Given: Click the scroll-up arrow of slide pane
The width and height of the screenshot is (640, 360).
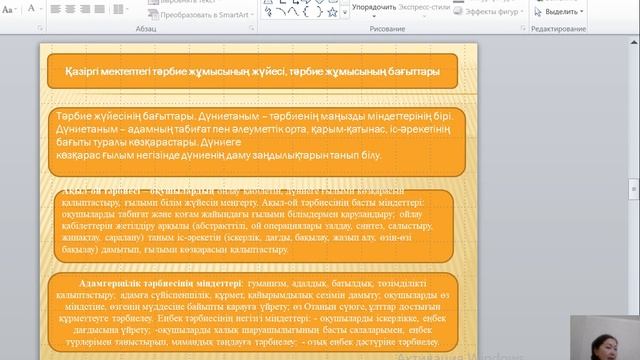Looking at the screenshot, I should tap(633, 42).
